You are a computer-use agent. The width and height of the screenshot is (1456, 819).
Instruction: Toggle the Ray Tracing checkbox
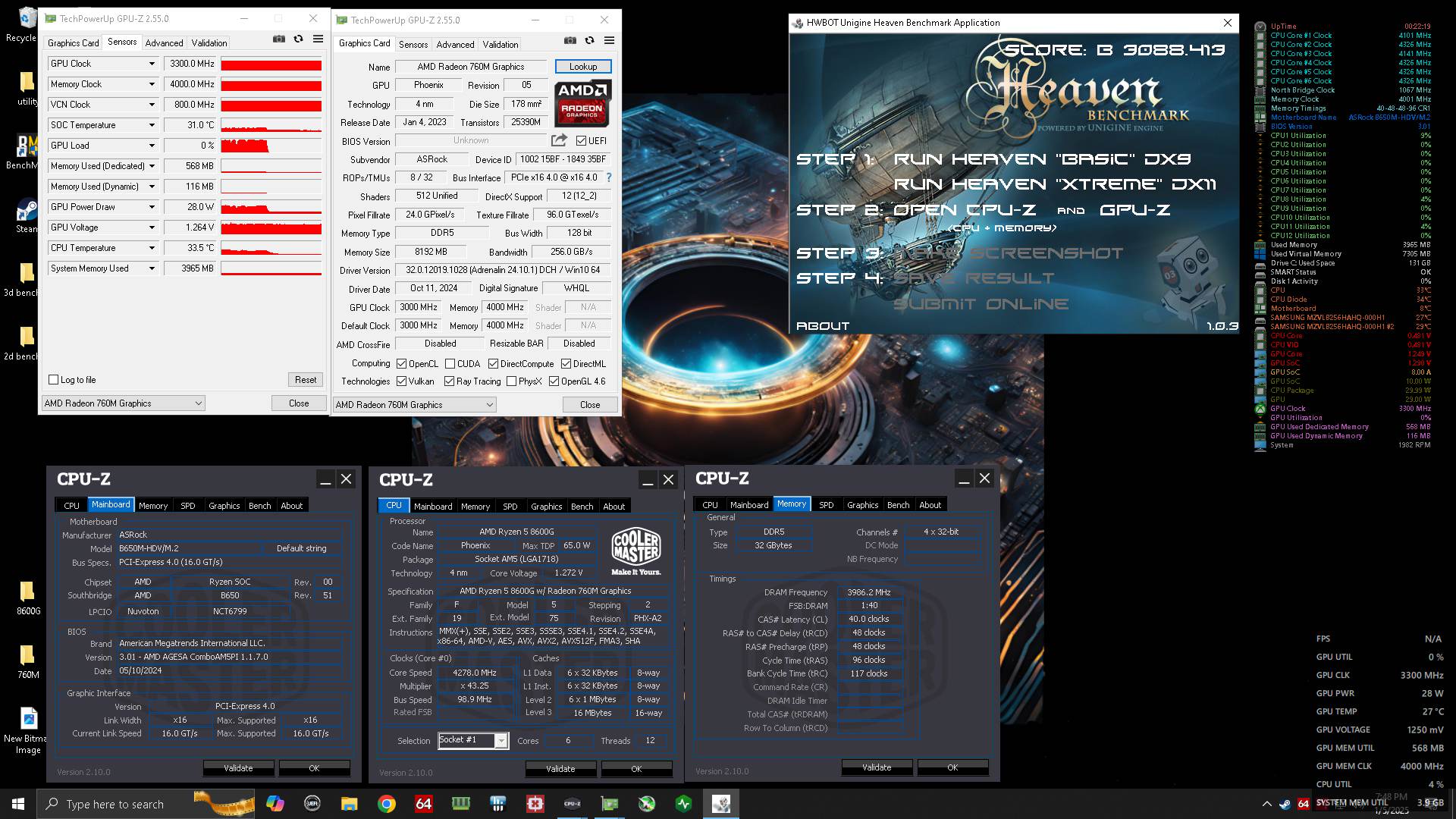(x=450, y=381)
